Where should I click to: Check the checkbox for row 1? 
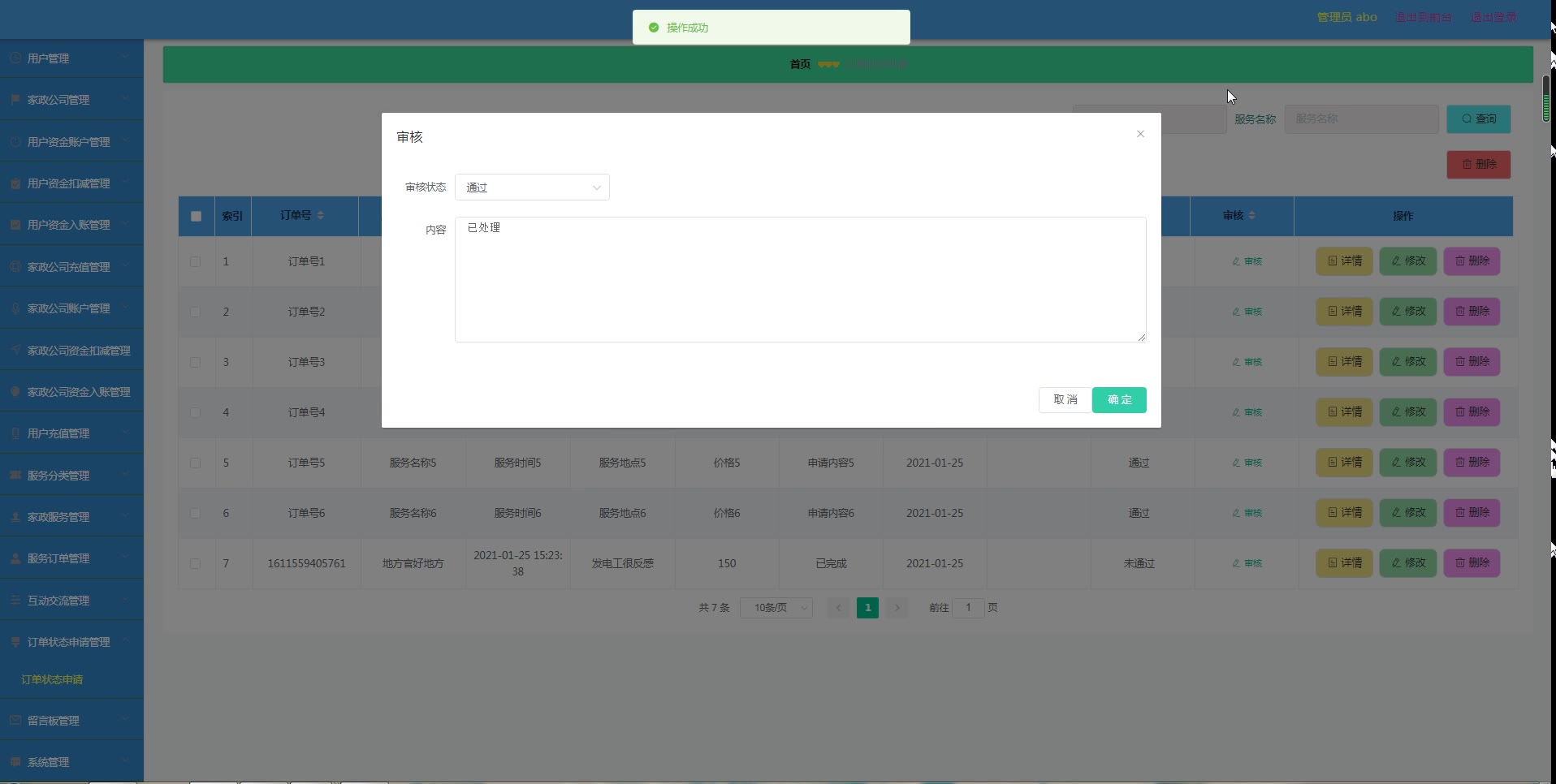click(x=195, y=261)
